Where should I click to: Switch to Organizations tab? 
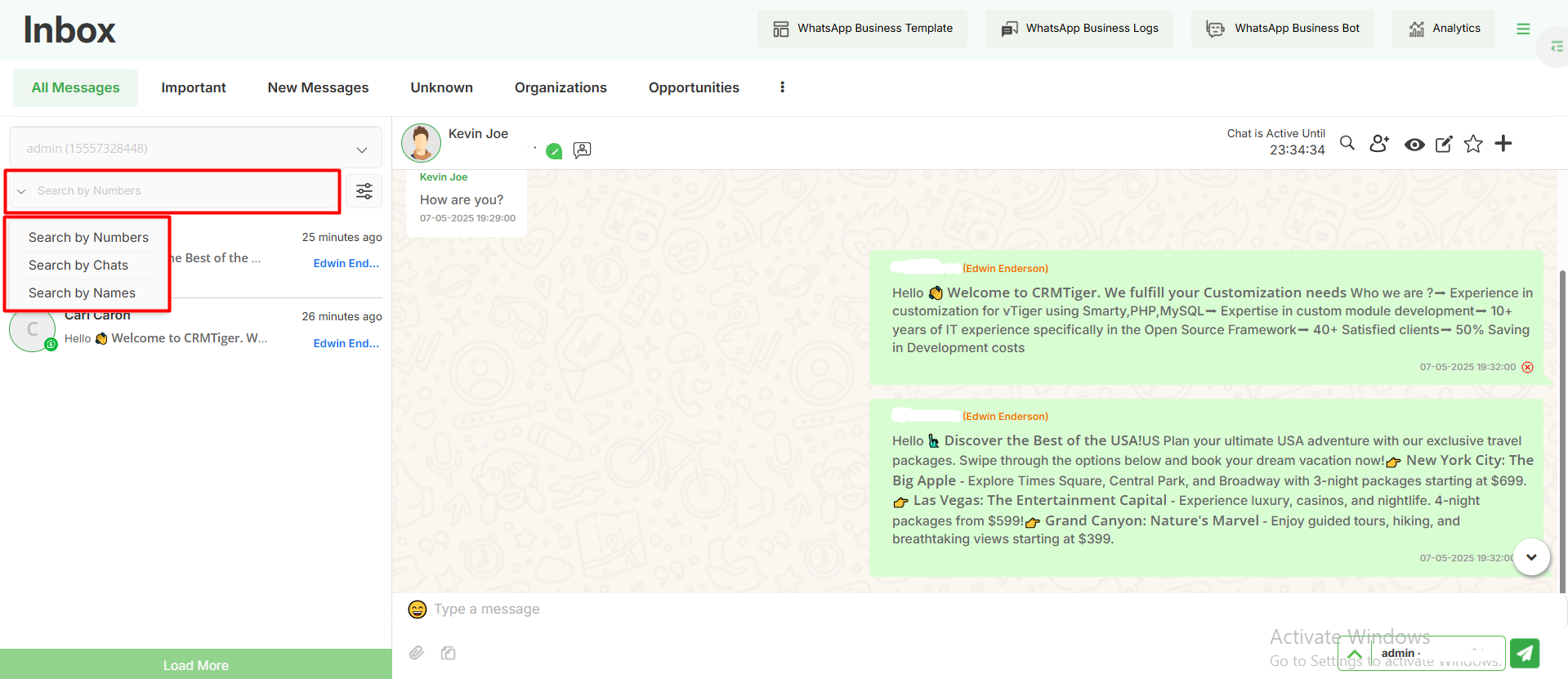[561, 87]
